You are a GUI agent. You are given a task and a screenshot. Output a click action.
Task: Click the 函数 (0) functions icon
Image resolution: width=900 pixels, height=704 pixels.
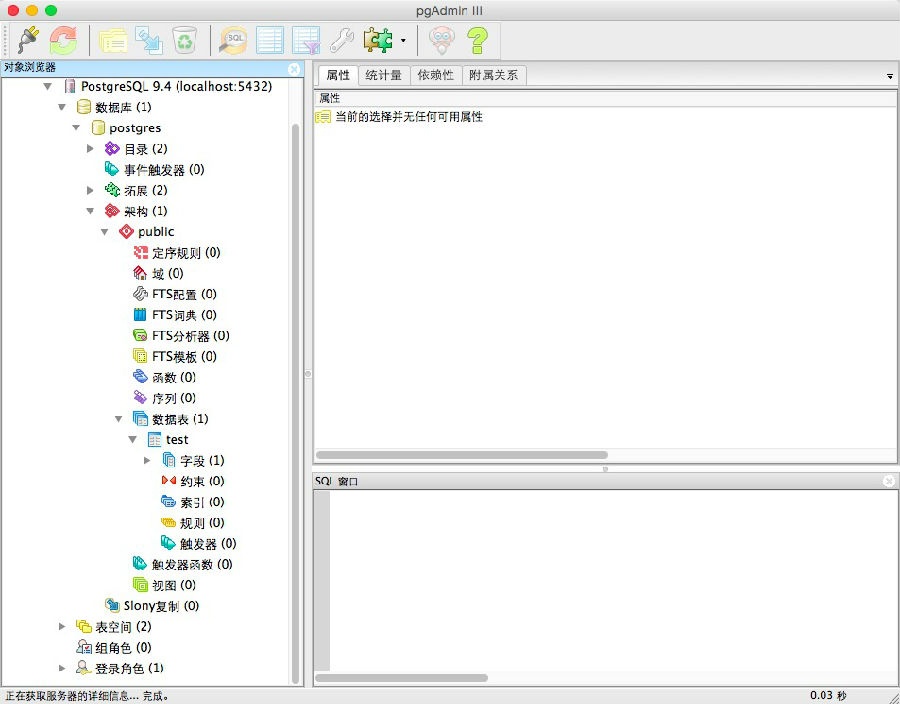pyautogui.click(x=140, y=377)
